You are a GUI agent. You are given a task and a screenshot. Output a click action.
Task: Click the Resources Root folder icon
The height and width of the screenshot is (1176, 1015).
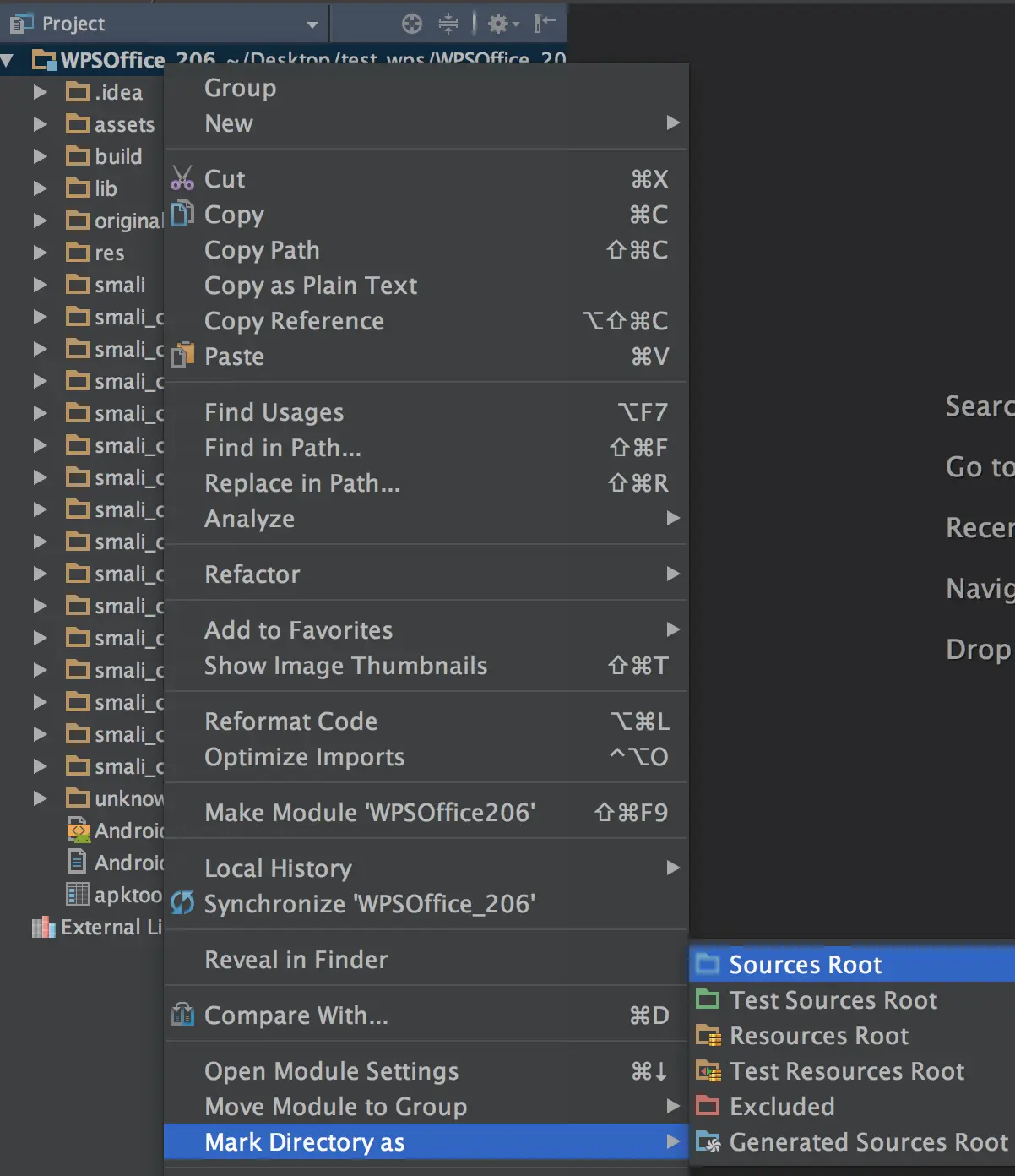pos(708,1035)
